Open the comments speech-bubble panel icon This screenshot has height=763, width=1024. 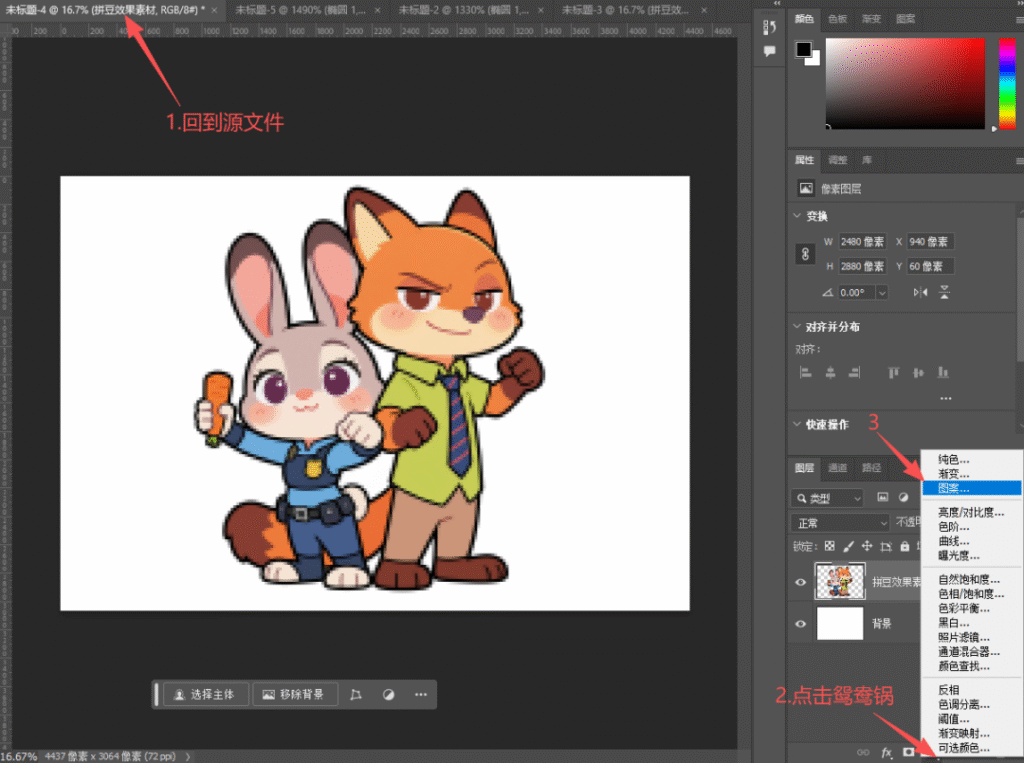(x=769, y=51)
